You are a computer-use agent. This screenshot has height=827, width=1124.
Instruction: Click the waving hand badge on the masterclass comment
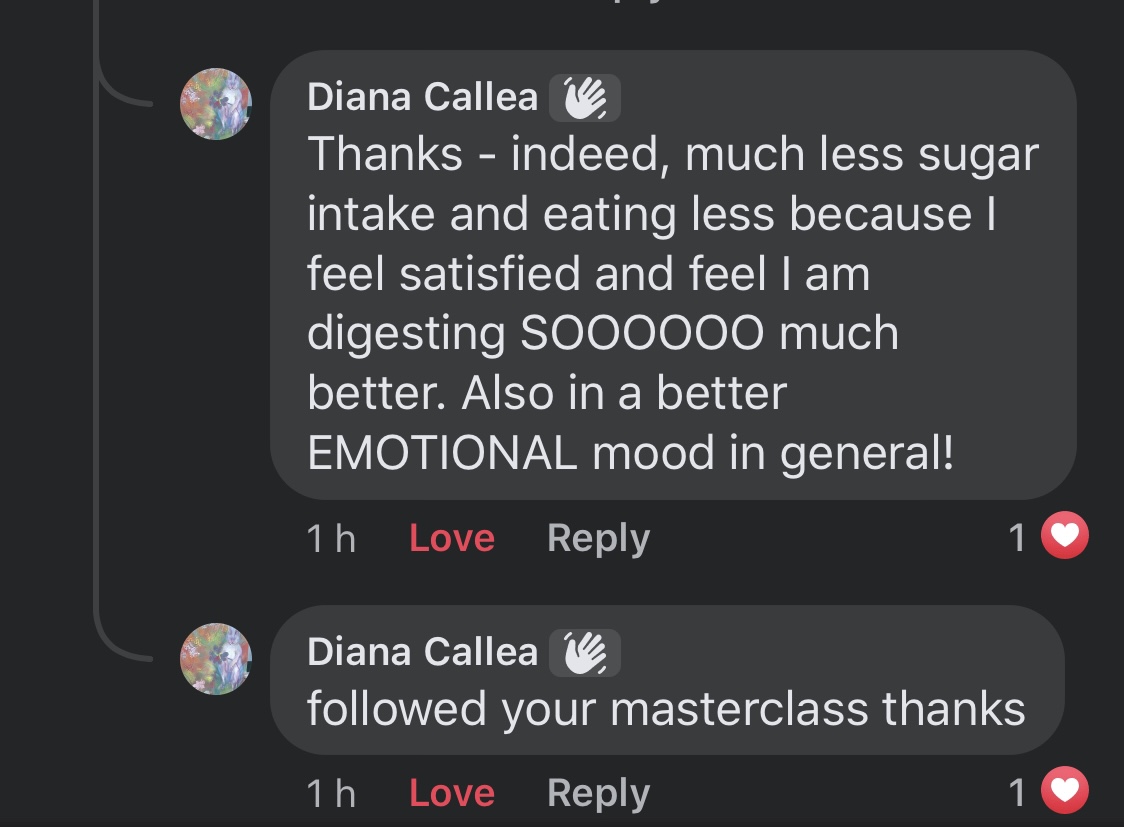point(585,652)
